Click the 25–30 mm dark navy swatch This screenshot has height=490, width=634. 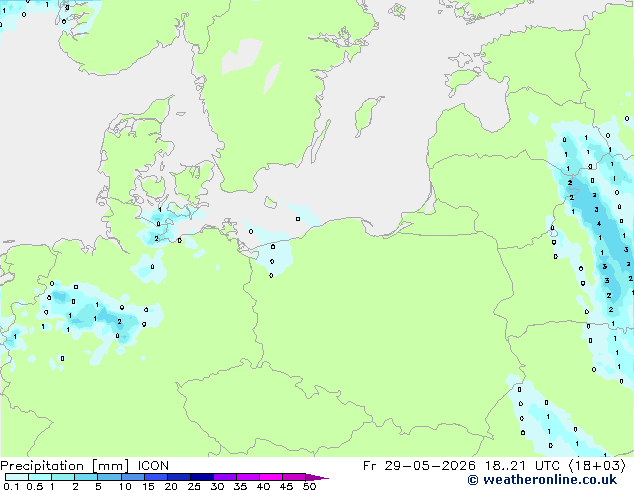coord(202,477)
